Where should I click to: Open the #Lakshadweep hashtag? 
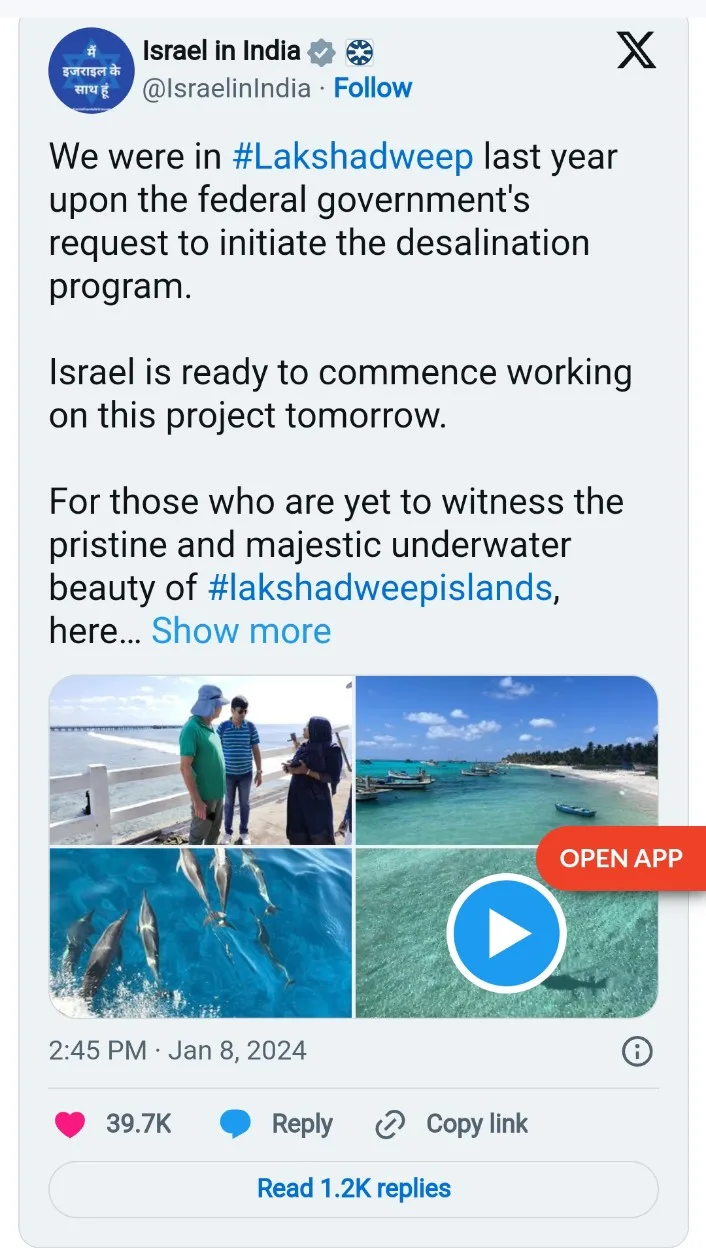[353, 157]
